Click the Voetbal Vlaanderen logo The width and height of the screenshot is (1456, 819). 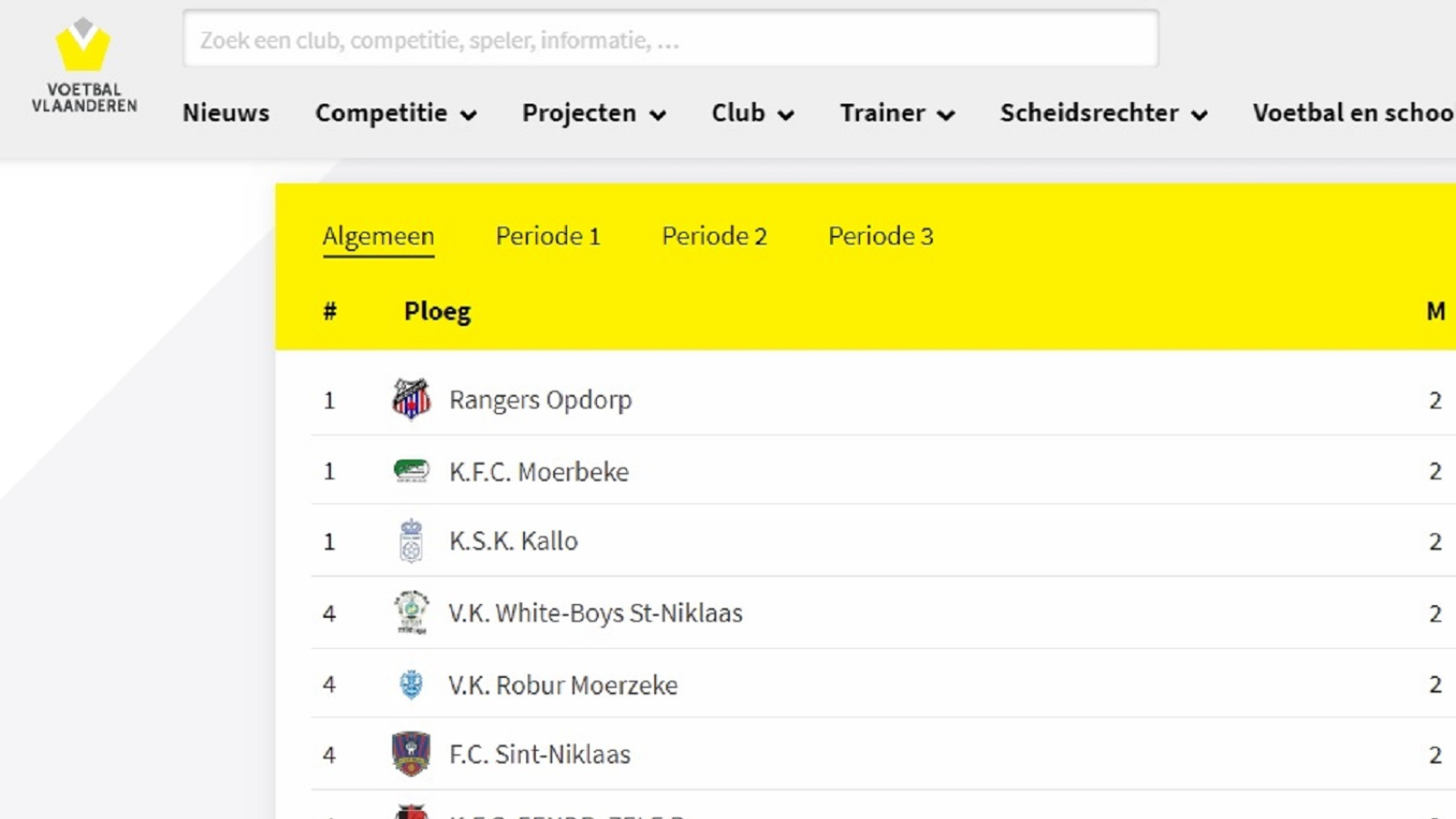coord(84,66)
